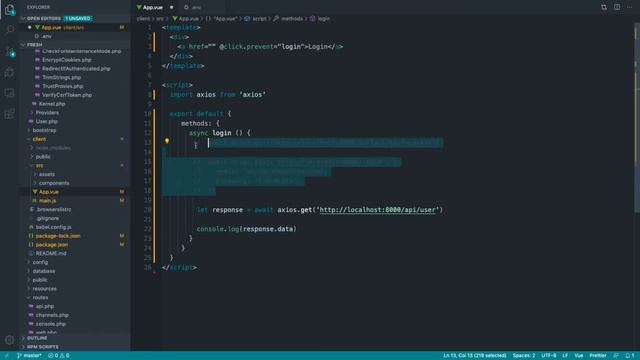
Task: Click the Open Changes icon in editor toolbar
Action: click(604, 7)
